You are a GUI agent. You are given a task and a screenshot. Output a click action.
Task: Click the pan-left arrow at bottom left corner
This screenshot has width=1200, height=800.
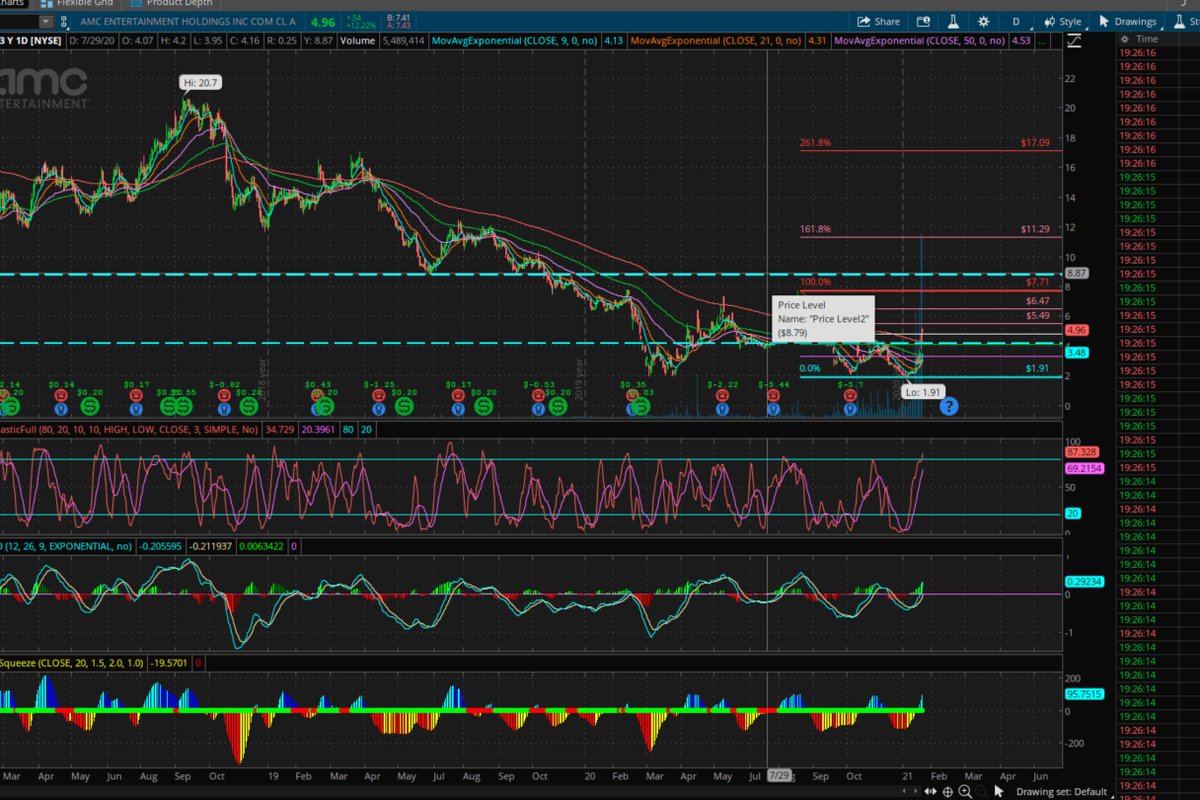905,791
